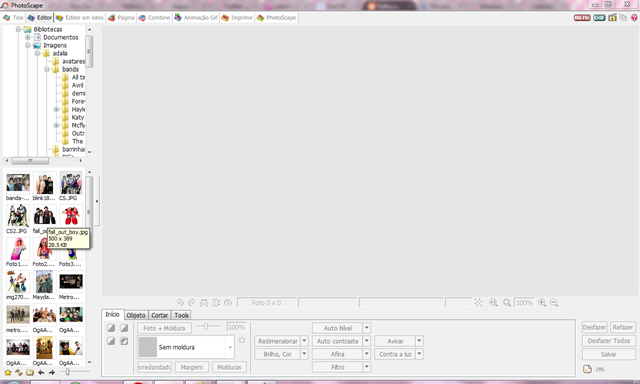Click the green EXIF icon top right
This screenshot has width=640, height=384.
point(599,18)
